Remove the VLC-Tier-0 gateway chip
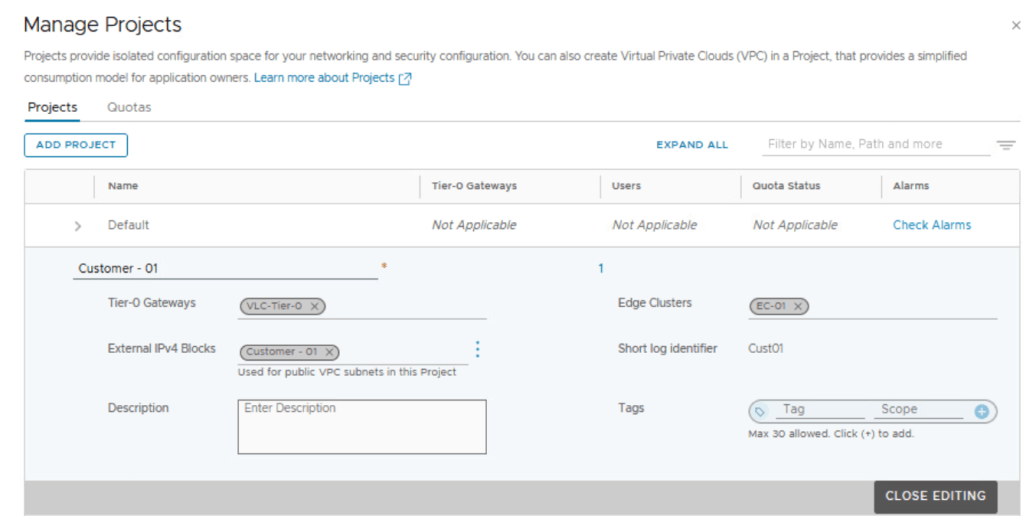This screenshot has height=516, width=1023. (315, 307)
